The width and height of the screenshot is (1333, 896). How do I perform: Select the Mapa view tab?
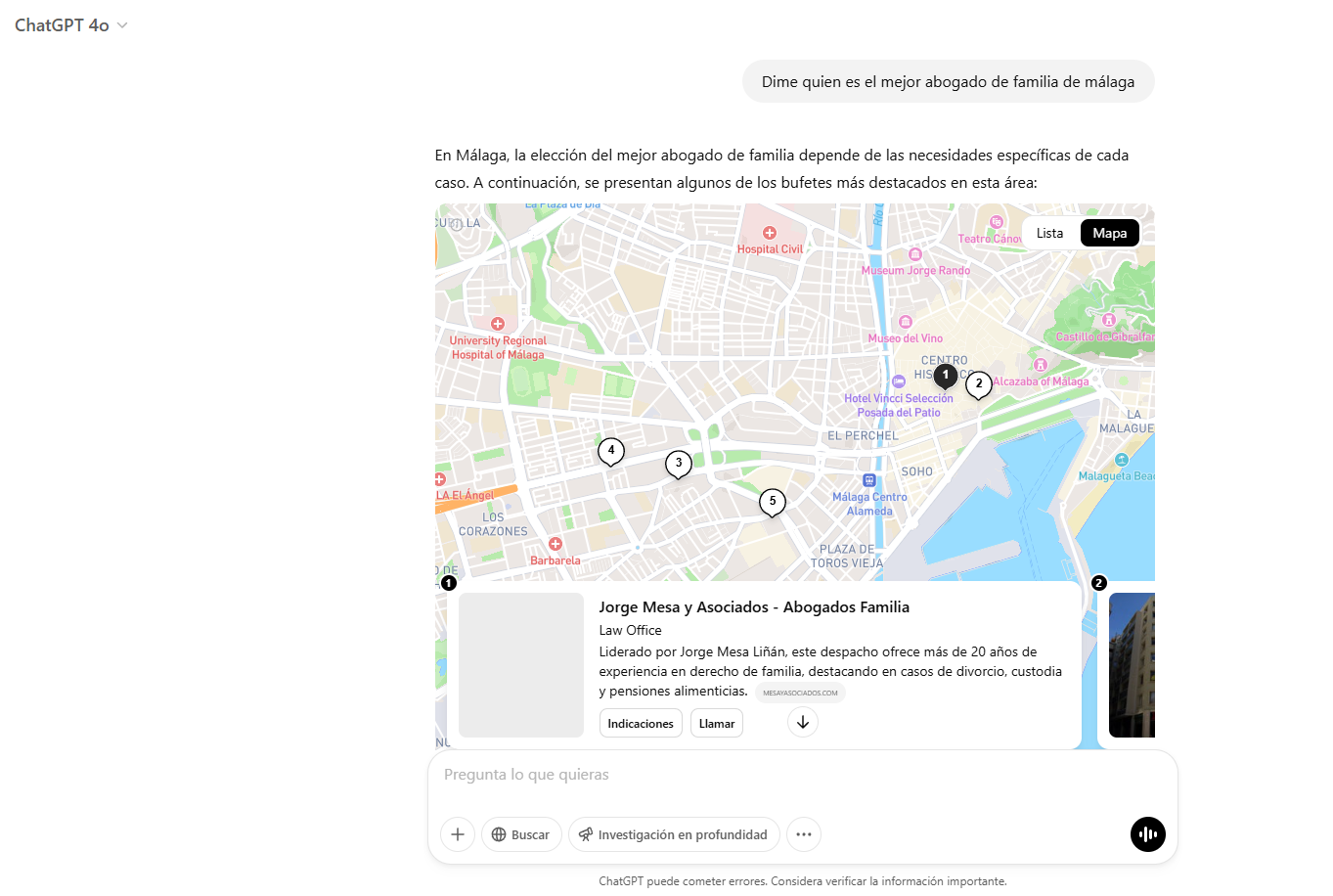[x=1110, y=233]
